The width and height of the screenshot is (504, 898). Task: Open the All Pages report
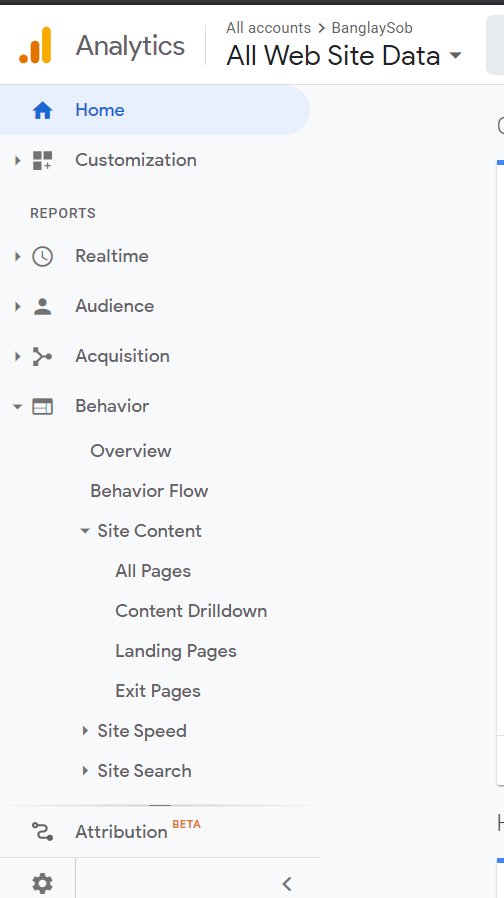click(x=153, y=571)
